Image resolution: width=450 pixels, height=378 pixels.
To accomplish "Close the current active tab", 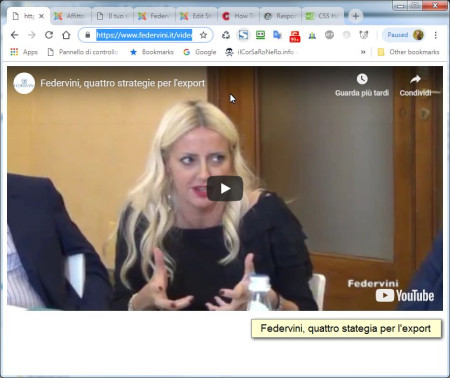I will 41,16.
